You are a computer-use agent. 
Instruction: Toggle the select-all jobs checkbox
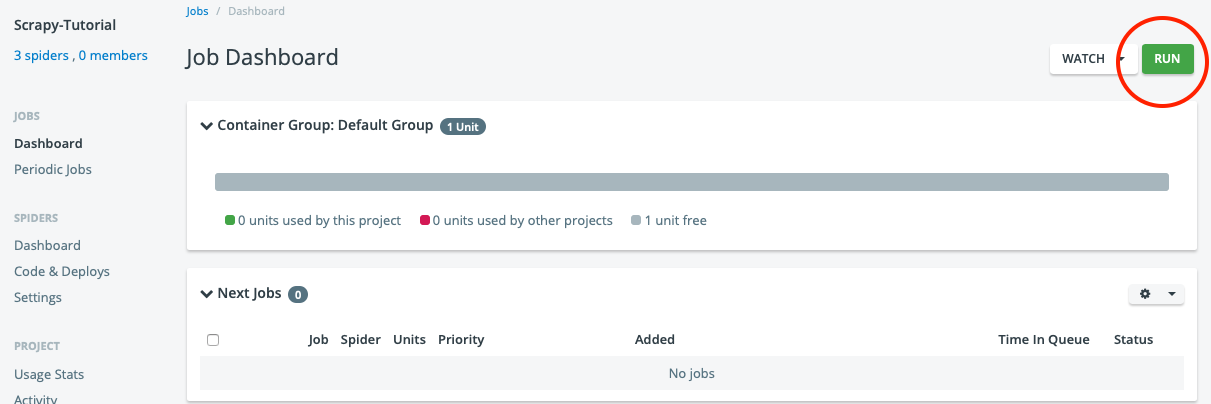[x=213, y=340]
